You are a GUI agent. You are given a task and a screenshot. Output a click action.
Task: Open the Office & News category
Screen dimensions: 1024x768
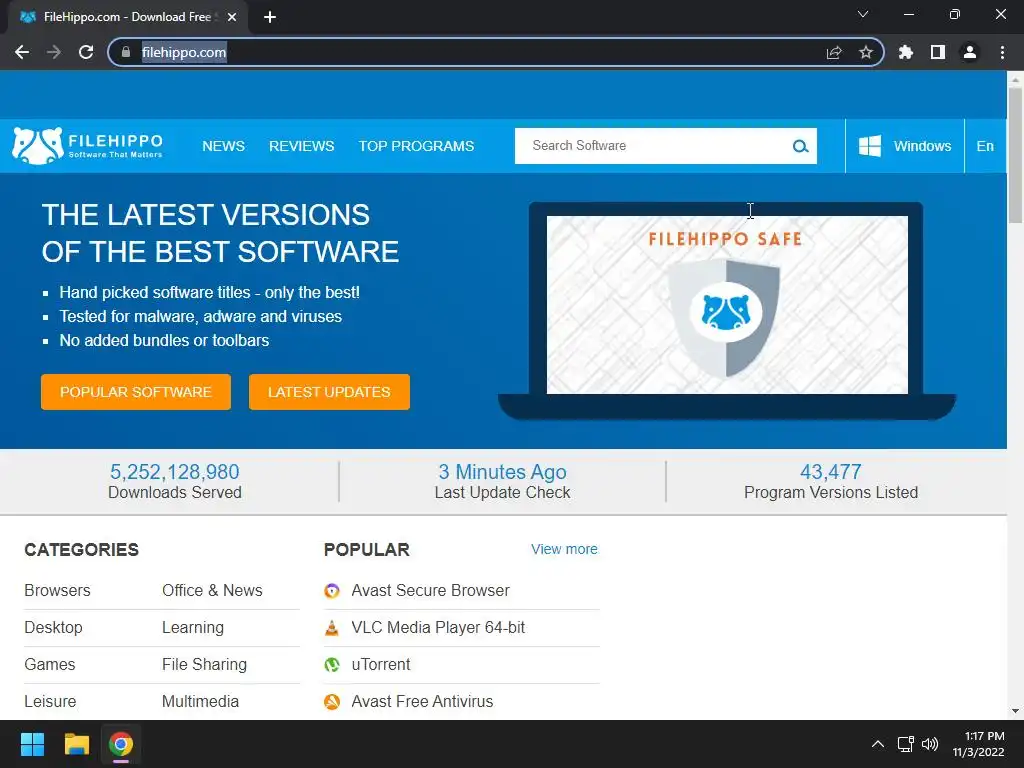click(212, 590)
